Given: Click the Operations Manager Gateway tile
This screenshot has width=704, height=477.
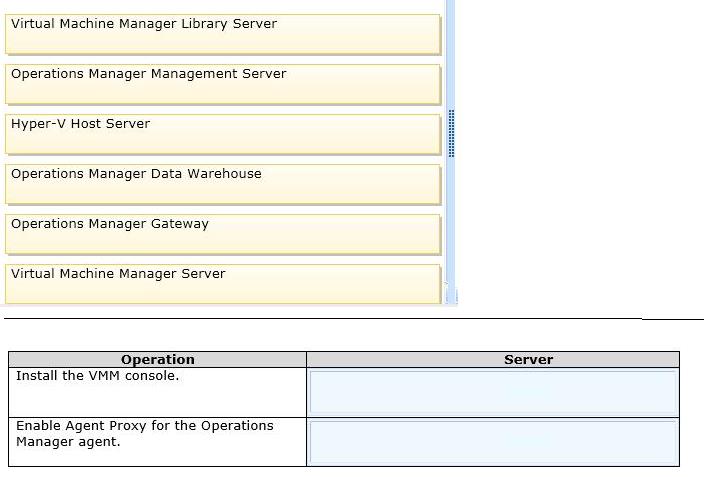Looking at the screenshot, I should [223, 234].
